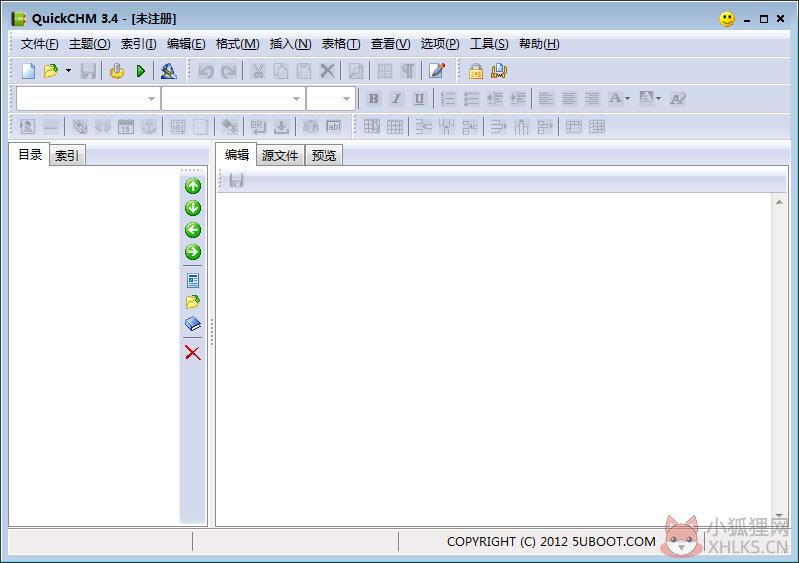Screen dimensions: 799x563
Task: Click the numbered list icon
Action: click(448, 99)
